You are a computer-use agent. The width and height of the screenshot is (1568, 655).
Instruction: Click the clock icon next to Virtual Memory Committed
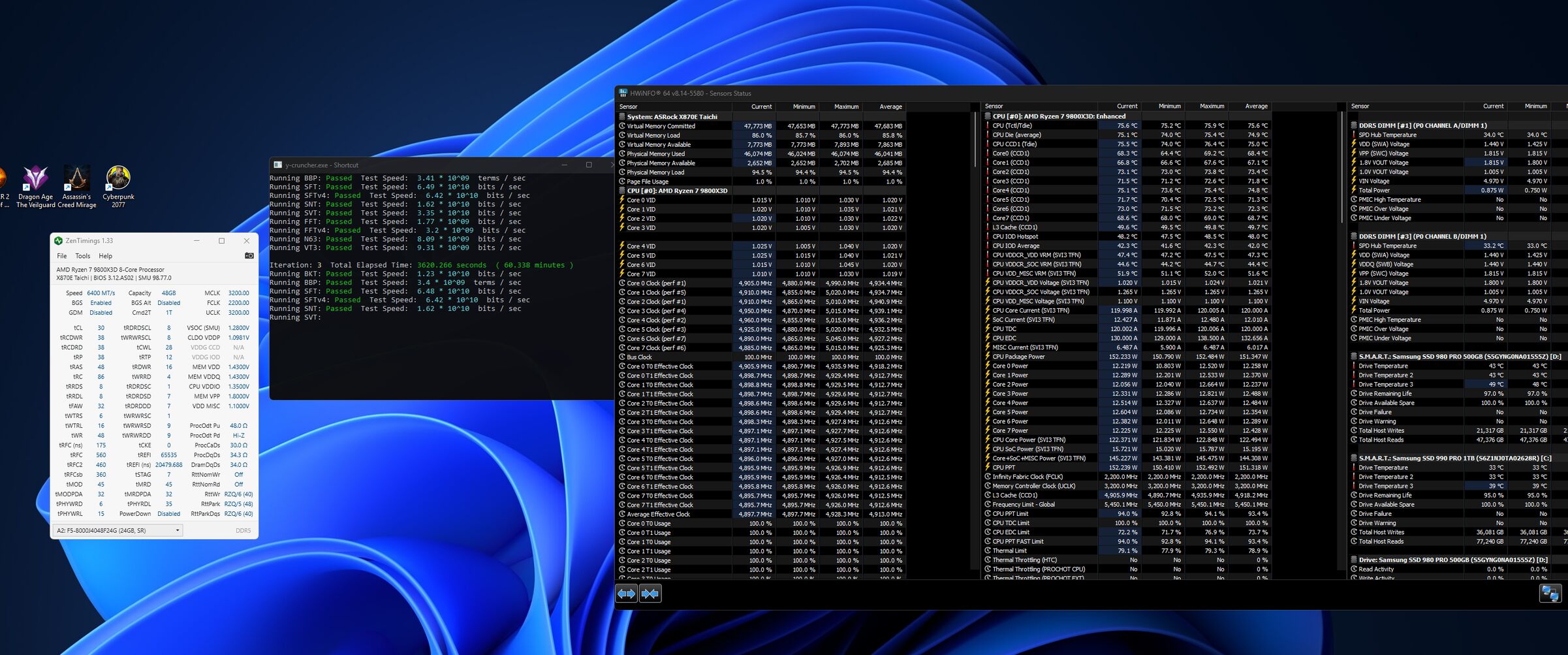pyautogui.click(x=622, y=126)
